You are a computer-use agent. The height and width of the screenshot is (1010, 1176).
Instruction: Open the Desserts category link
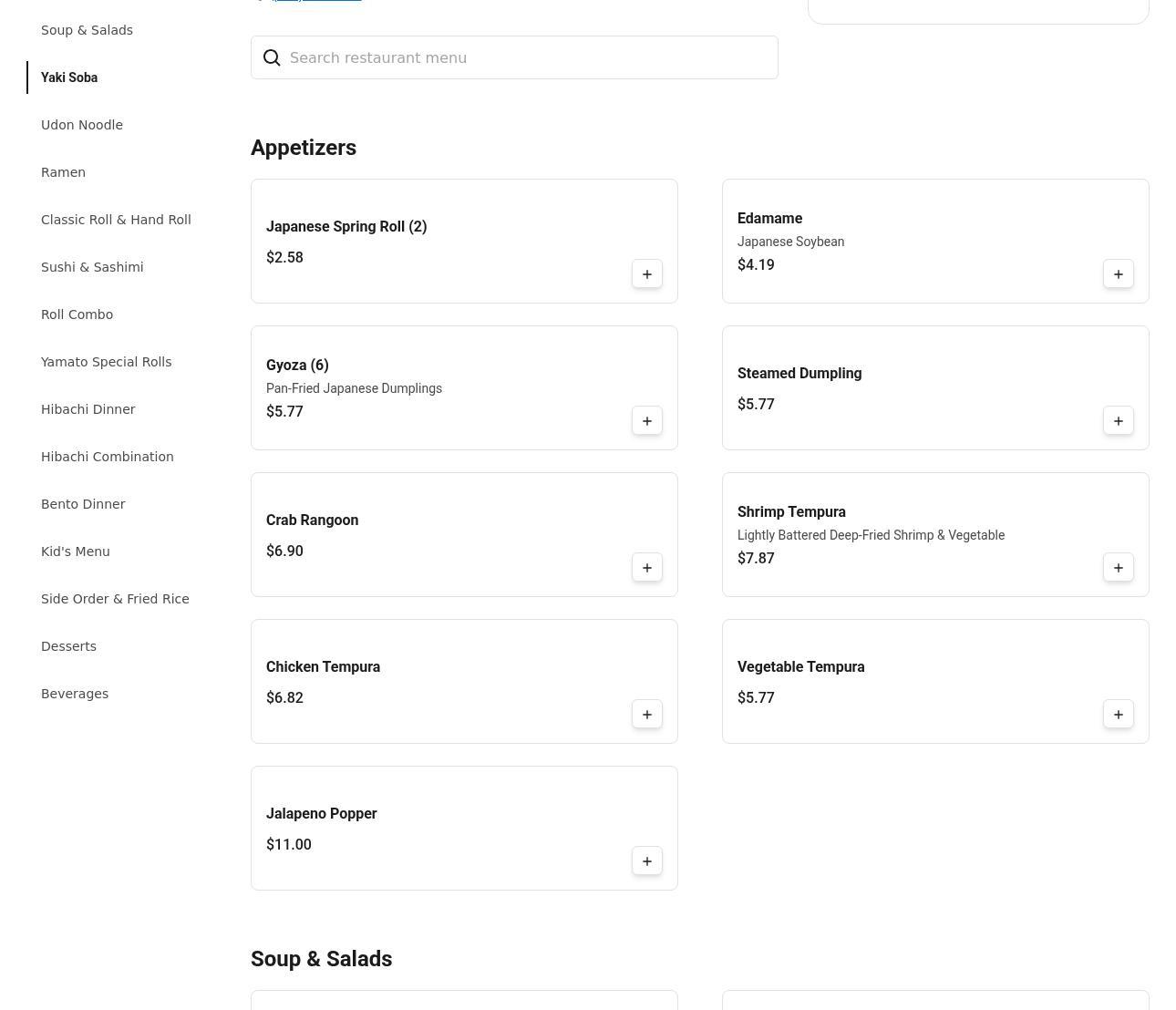tap(68, 646)
